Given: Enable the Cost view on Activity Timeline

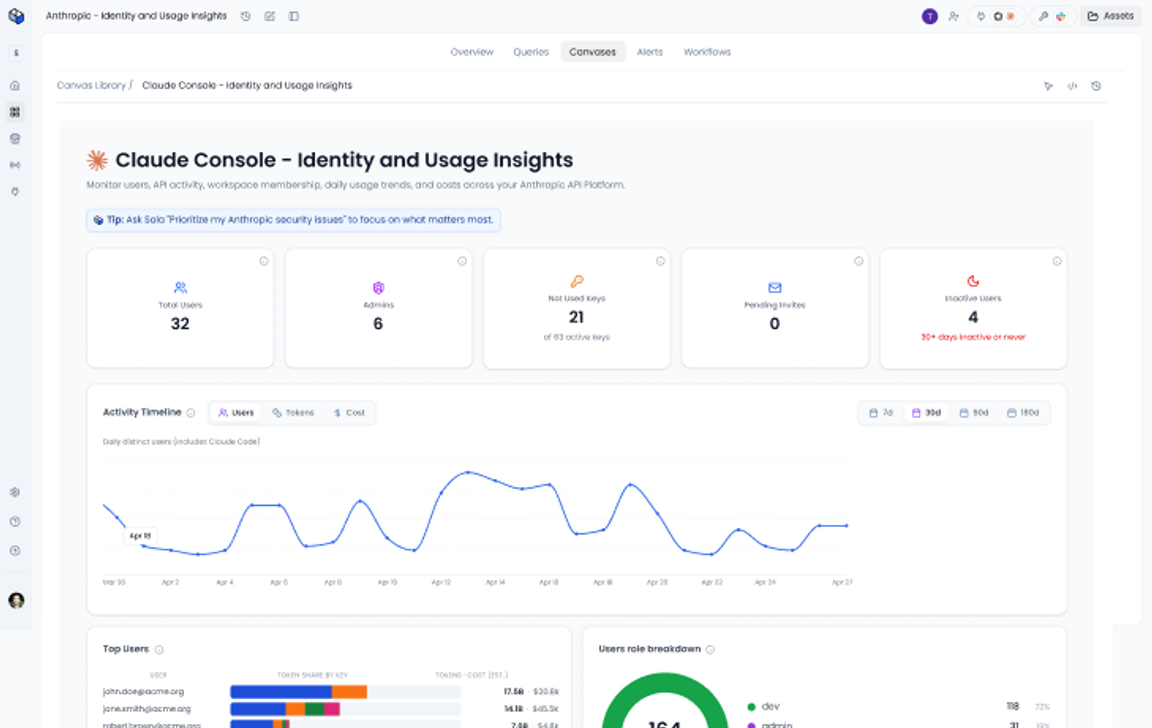Looking at the screenshot, I should pos(349,412).
